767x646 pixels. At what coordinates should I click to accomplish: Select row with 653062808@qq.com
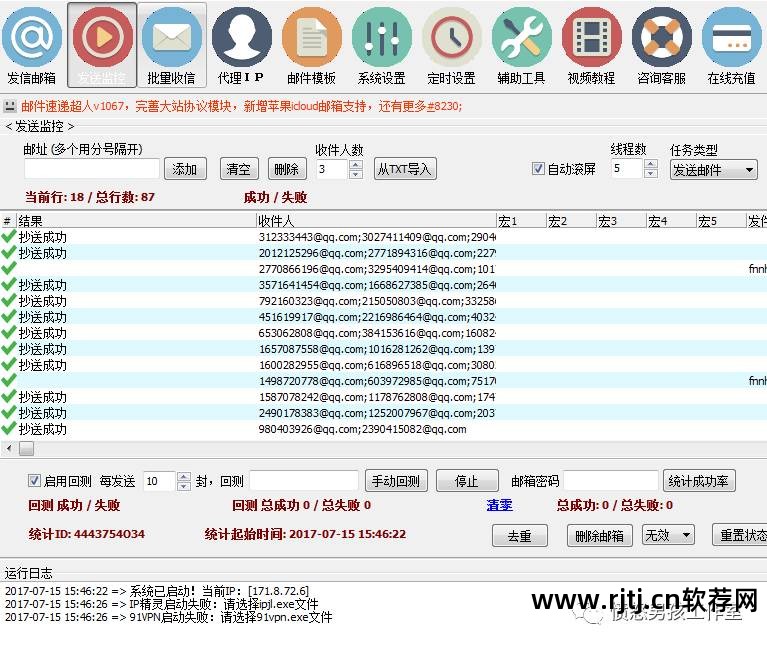point(384,333)
